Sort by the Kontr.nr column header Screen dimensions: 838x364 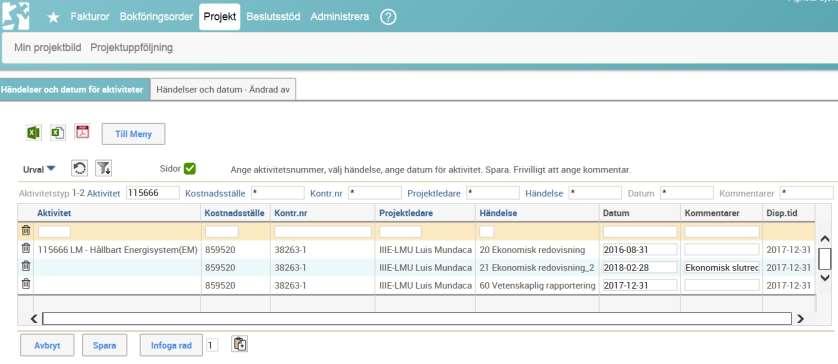pyautogui.click(x=290, y=213)
